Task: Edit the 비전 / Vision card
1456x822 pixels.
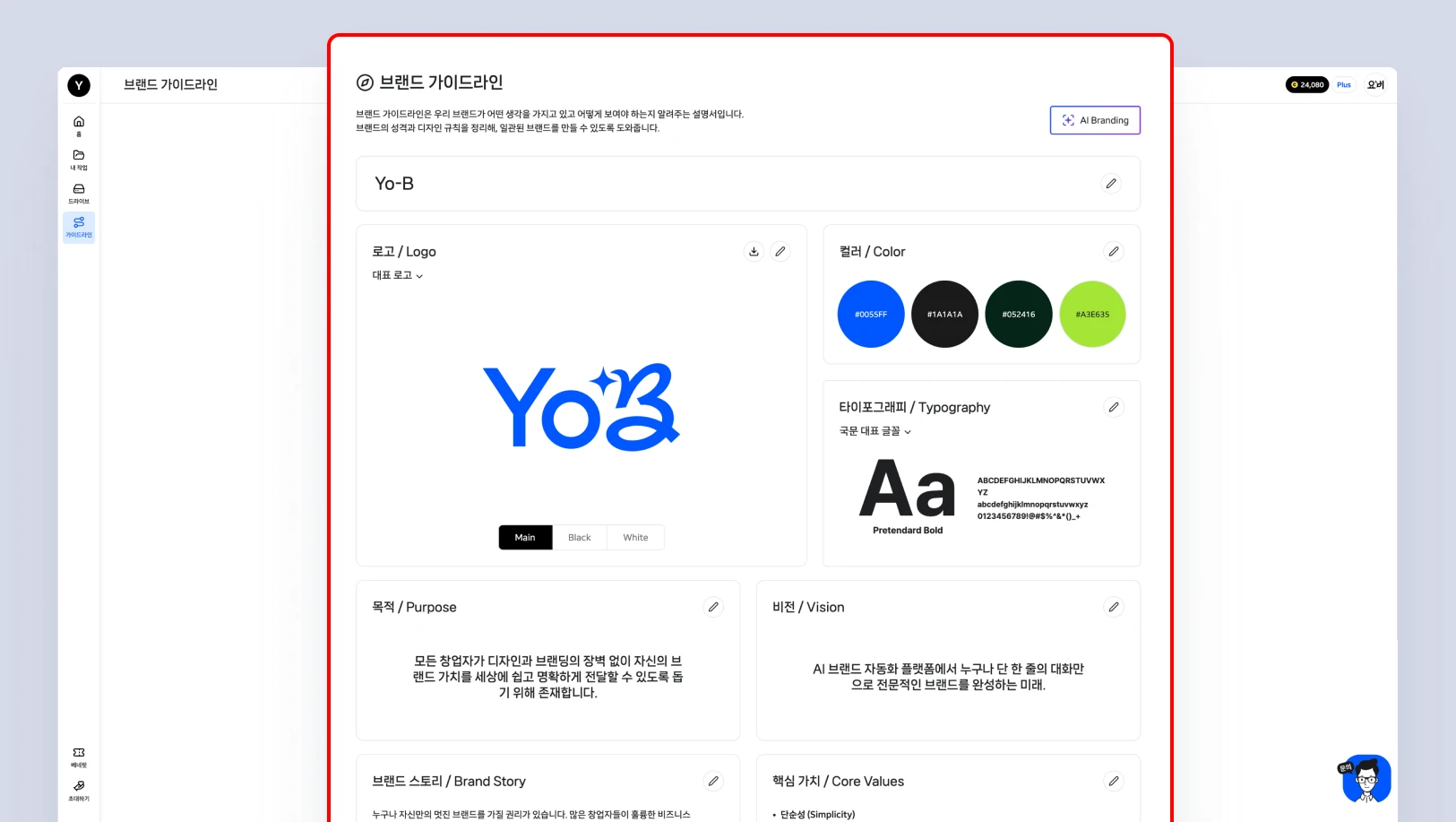Action: click(1114, 607)
